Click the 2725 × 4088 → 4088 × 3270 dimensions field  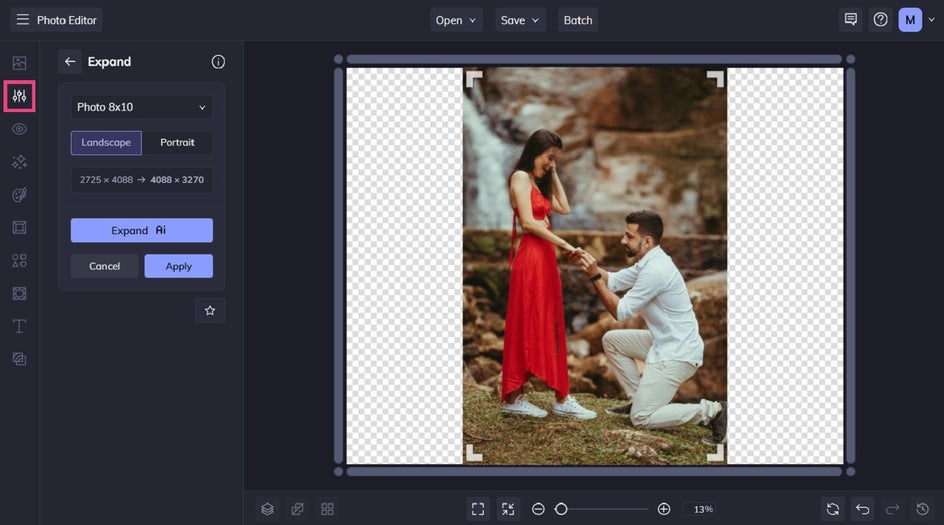(x=141, y=179)
